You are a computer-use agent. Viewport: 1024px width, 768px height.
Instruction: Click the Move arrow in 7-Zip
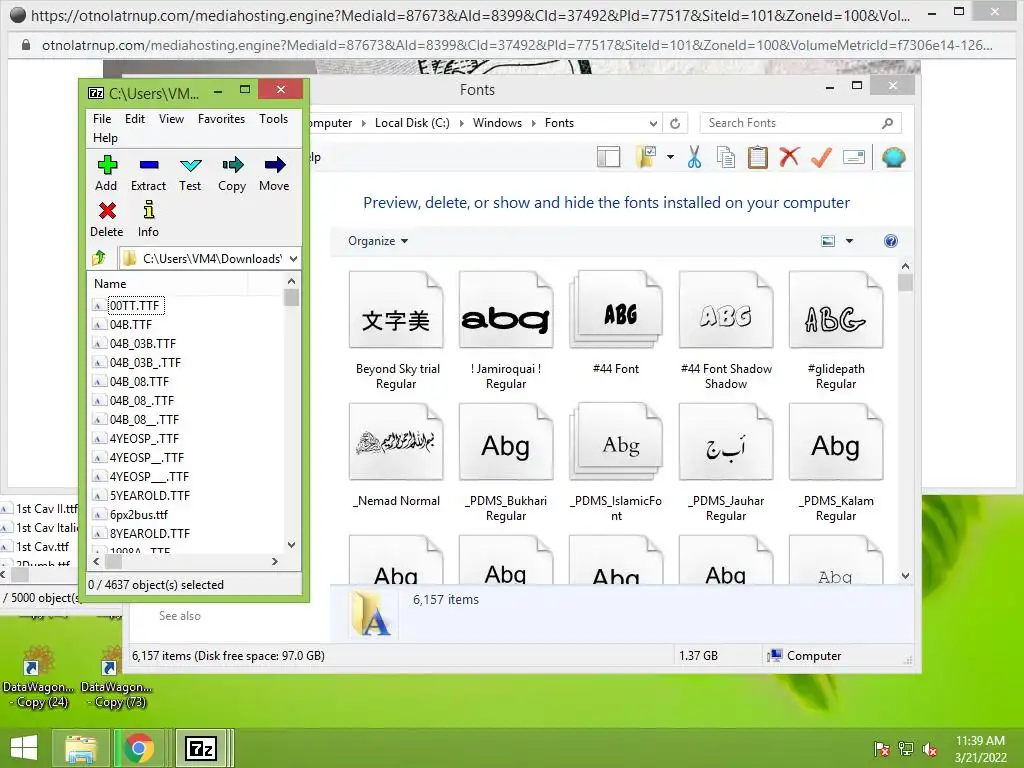point(274,174)
